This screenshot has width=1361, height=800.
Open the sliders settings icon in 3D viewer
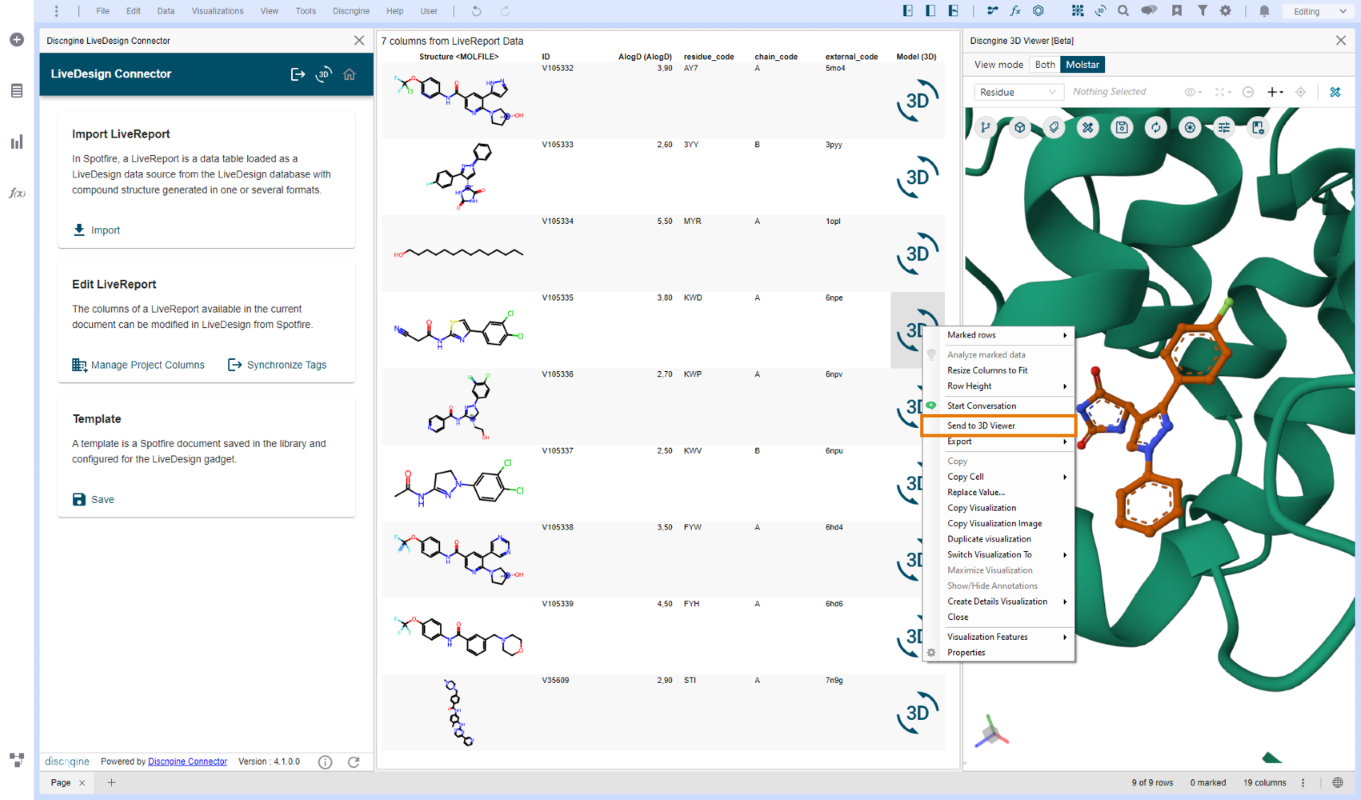coord(1224,127)
